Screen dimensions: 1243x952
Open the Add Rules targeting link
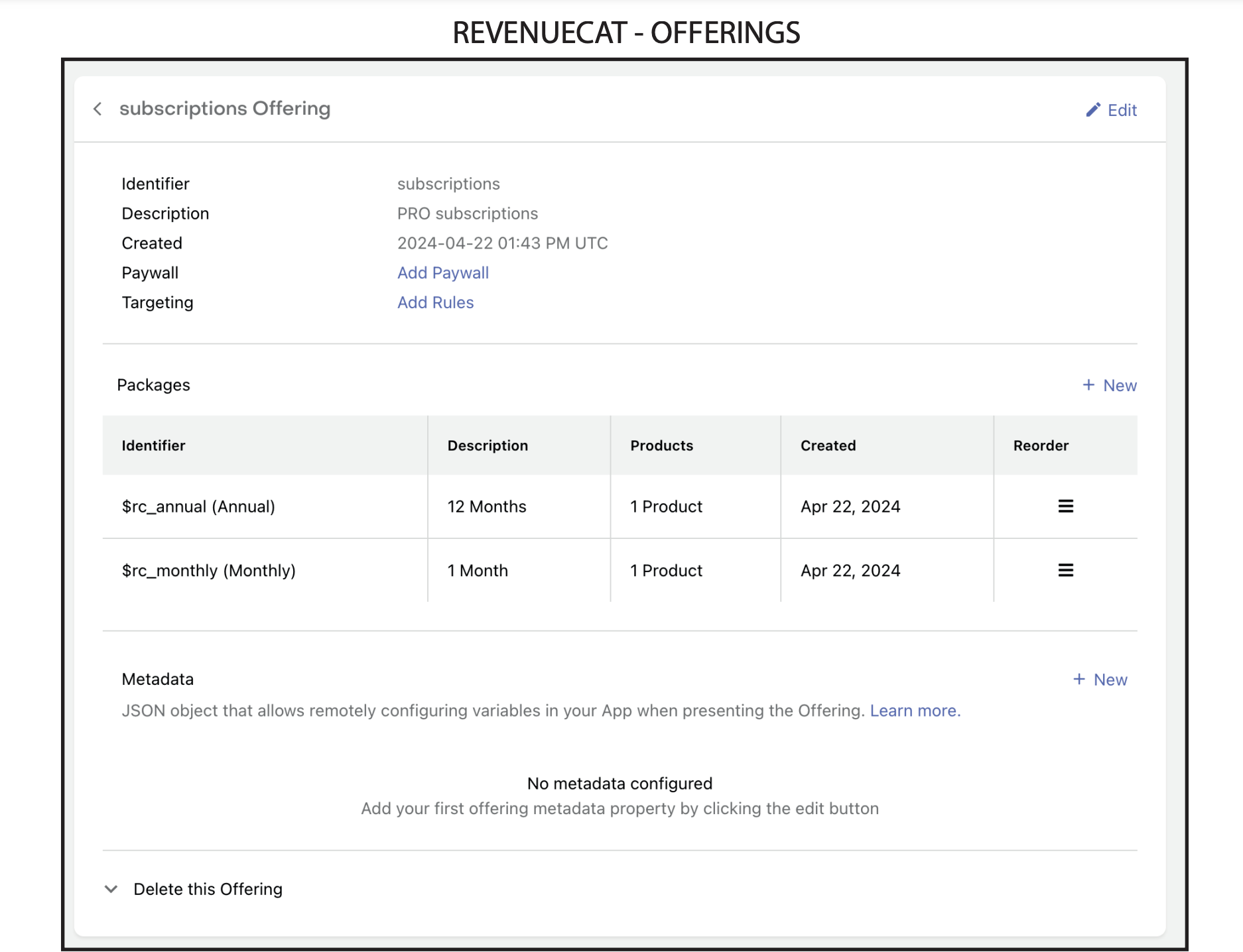[436, 303]
